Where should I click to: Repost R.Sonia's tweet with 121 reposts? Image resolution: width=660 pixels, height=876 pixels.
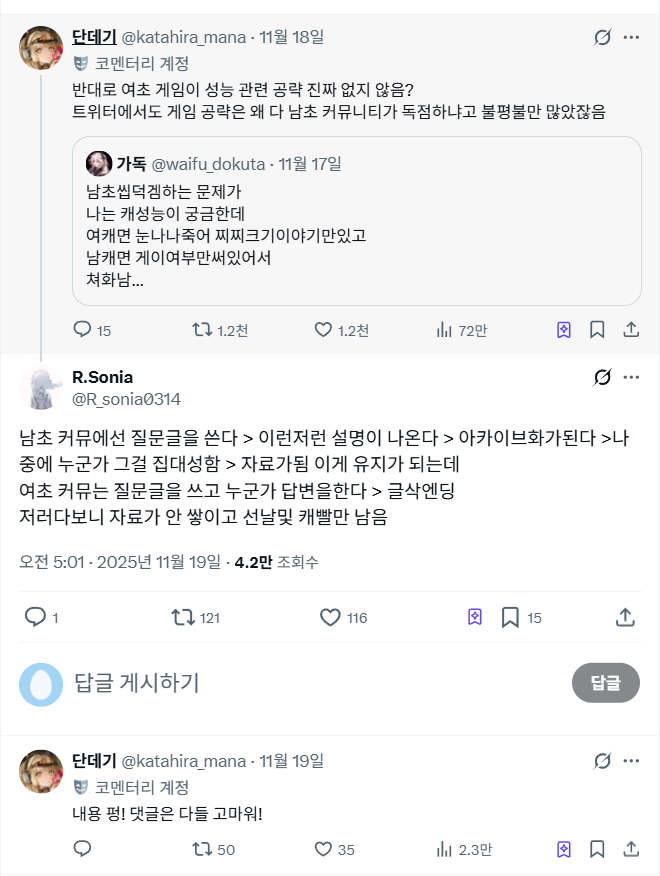pyautogui.click(x=183, y=618)
